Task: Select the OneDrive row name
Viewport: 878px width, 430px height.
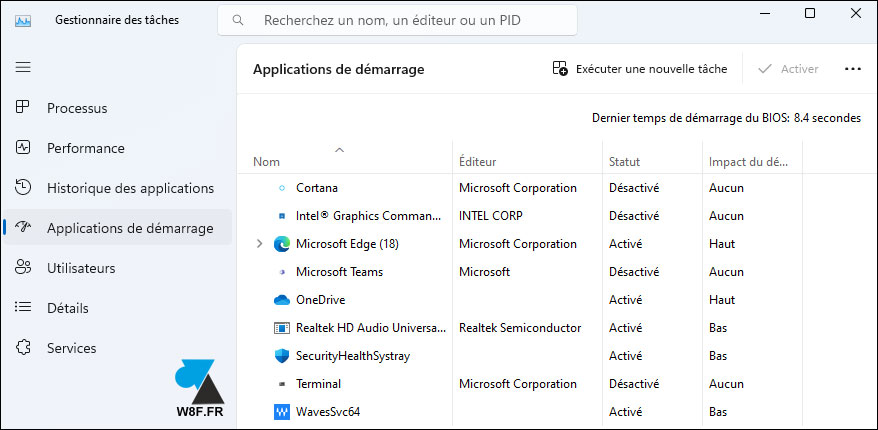Action: coord(320,300)
